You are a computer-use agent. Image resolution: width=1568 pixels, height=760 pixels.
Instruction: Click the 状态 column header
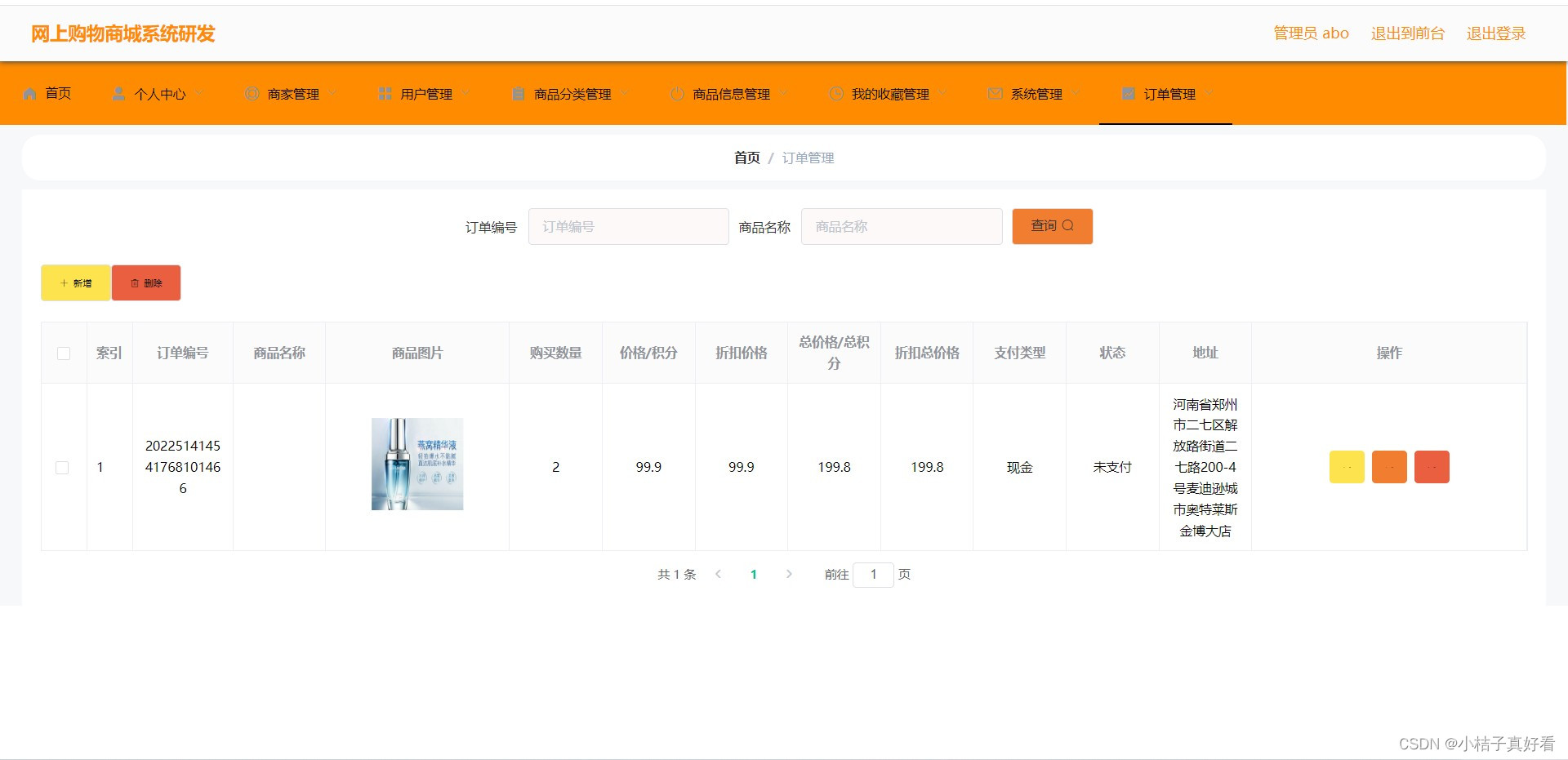click(x=1112, y=353)
